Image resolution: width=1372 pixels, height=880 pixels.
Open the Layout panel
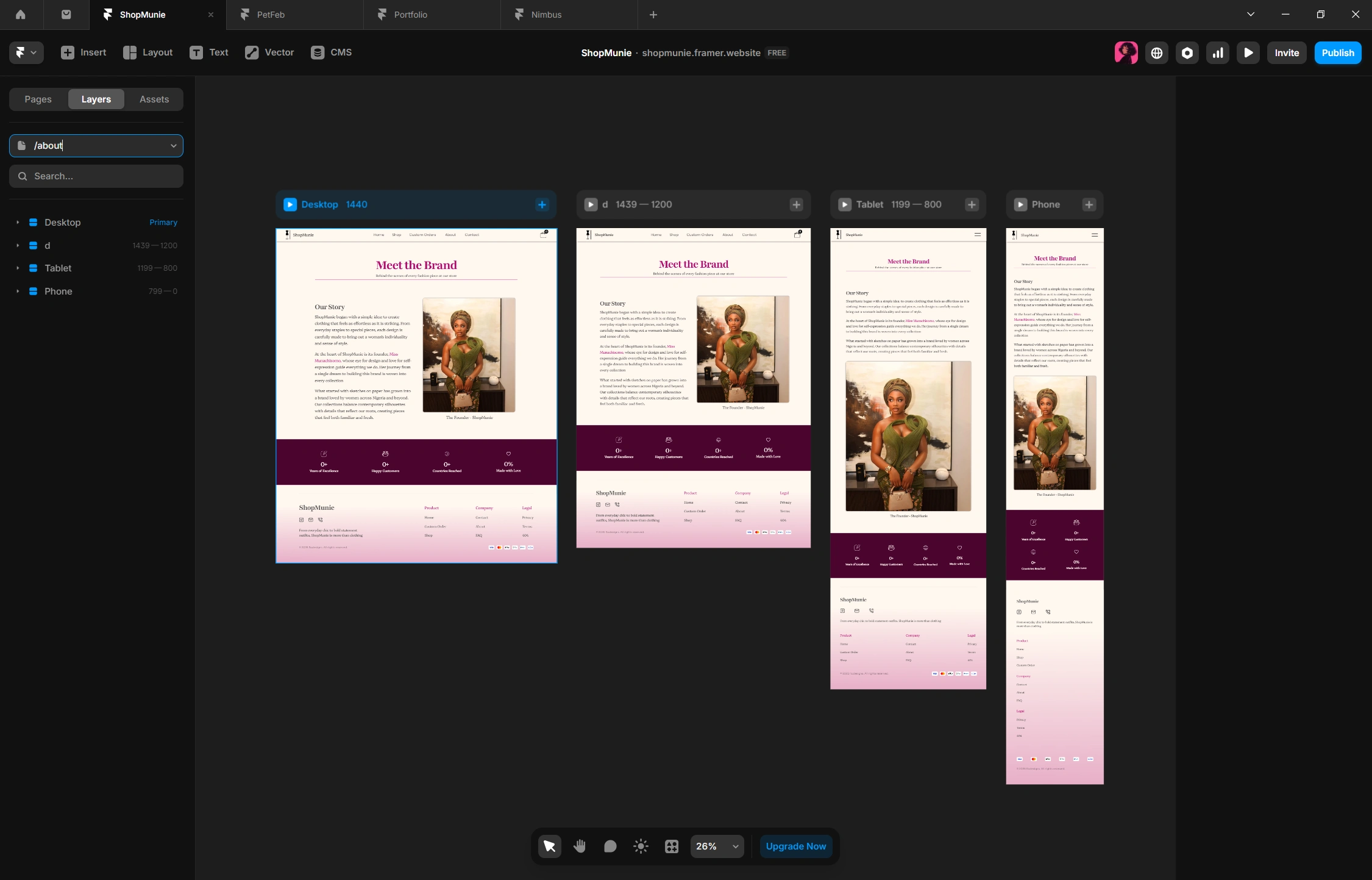147,52
